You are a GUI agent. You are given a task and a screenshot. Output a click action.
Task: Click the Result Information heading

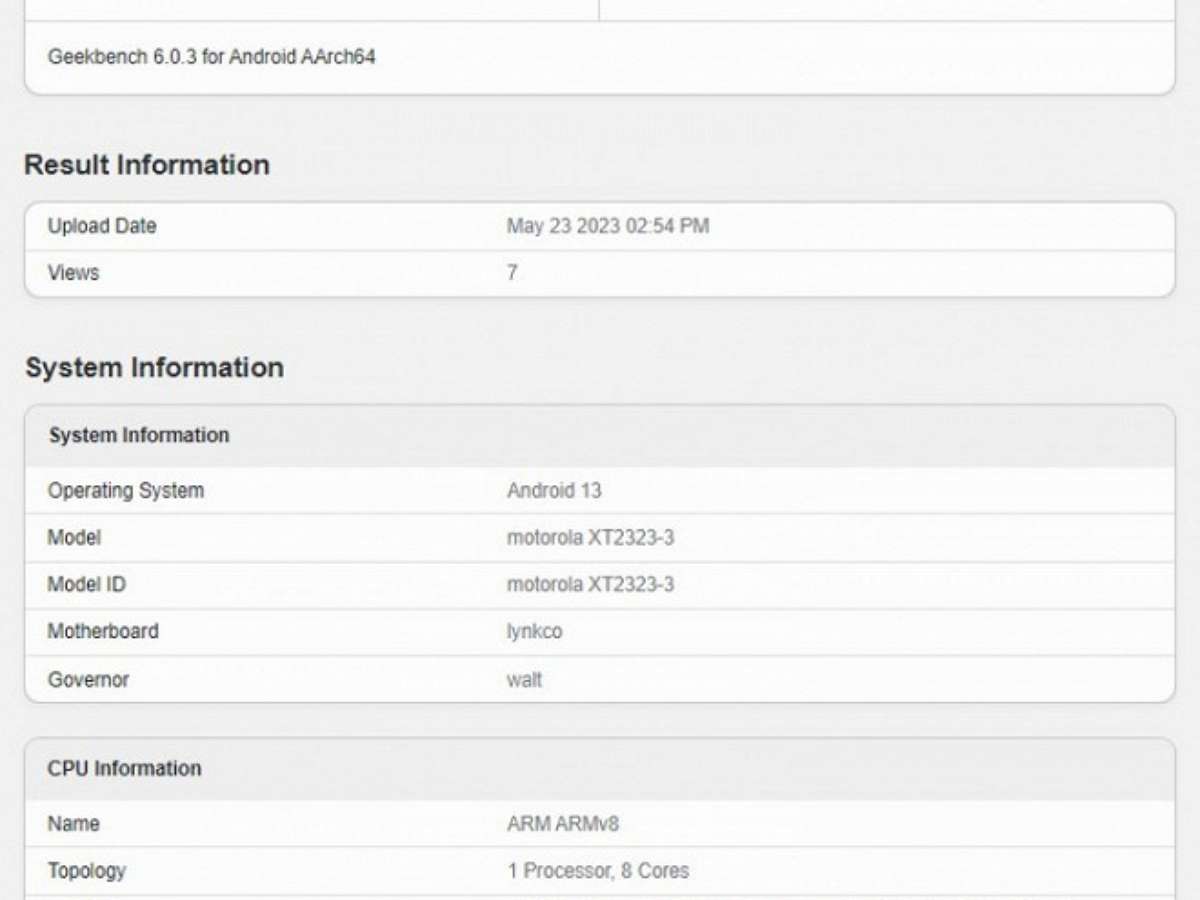(147, 165)
